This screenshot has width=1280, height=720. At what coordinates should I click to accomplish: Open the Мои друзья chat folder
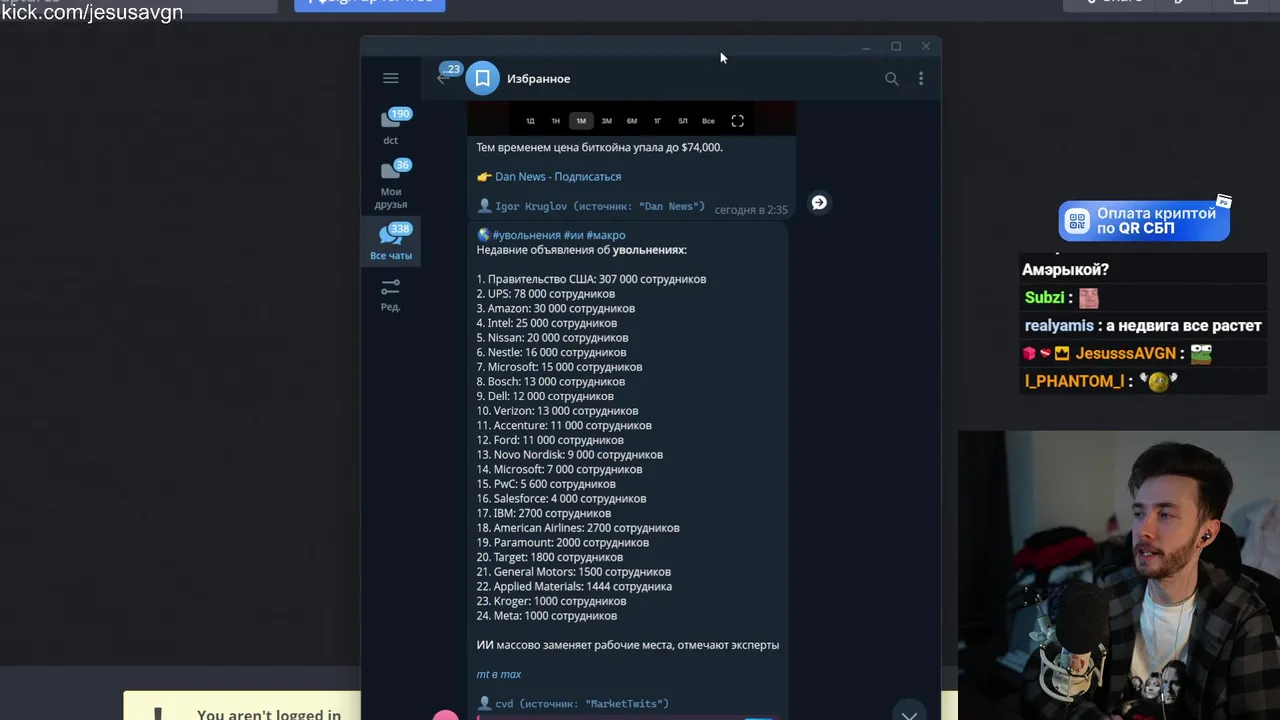coord(391,185)
